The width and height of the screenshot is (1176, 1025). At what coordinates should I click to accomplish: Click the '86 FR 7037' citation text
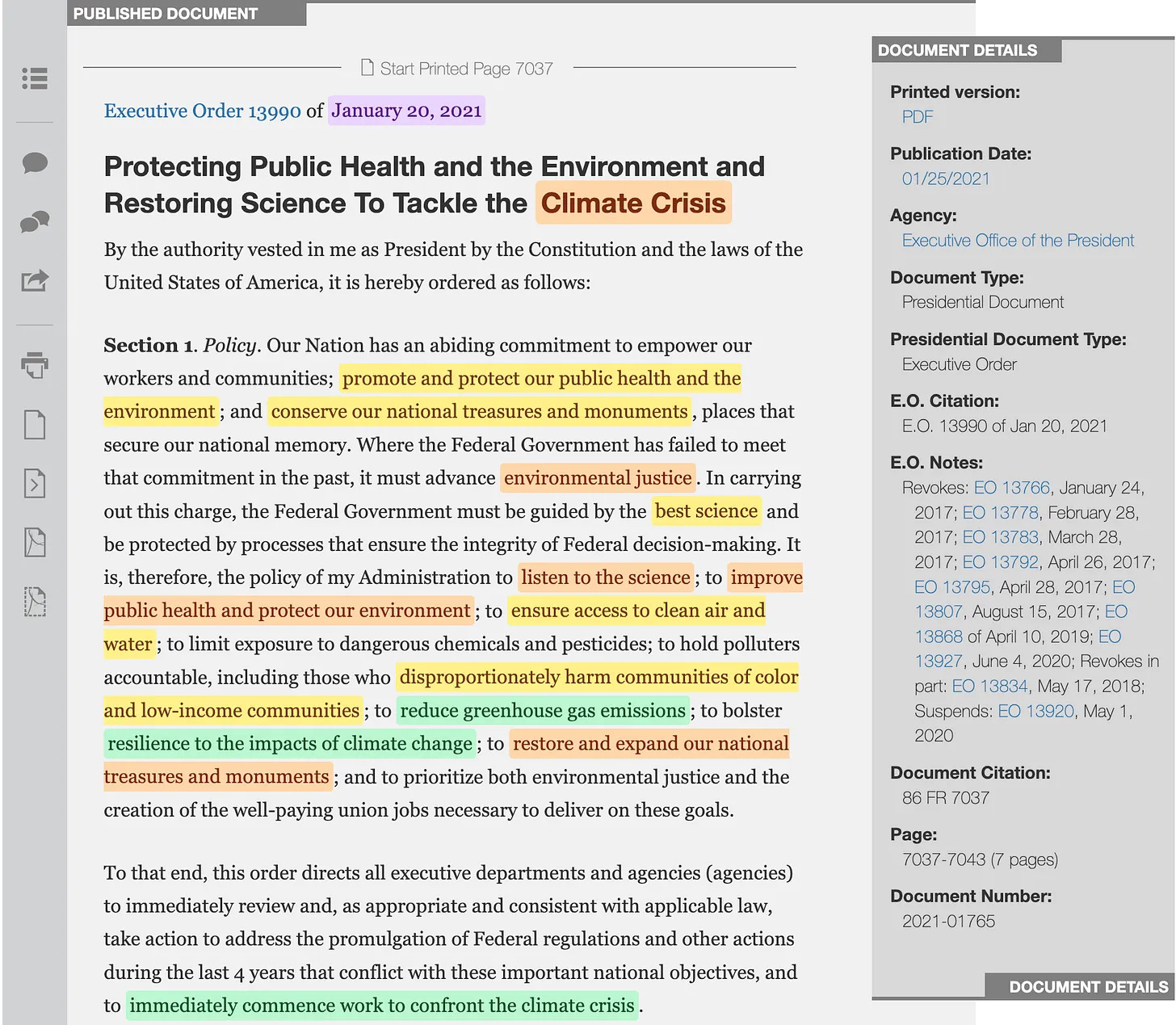tap(946, 798)
